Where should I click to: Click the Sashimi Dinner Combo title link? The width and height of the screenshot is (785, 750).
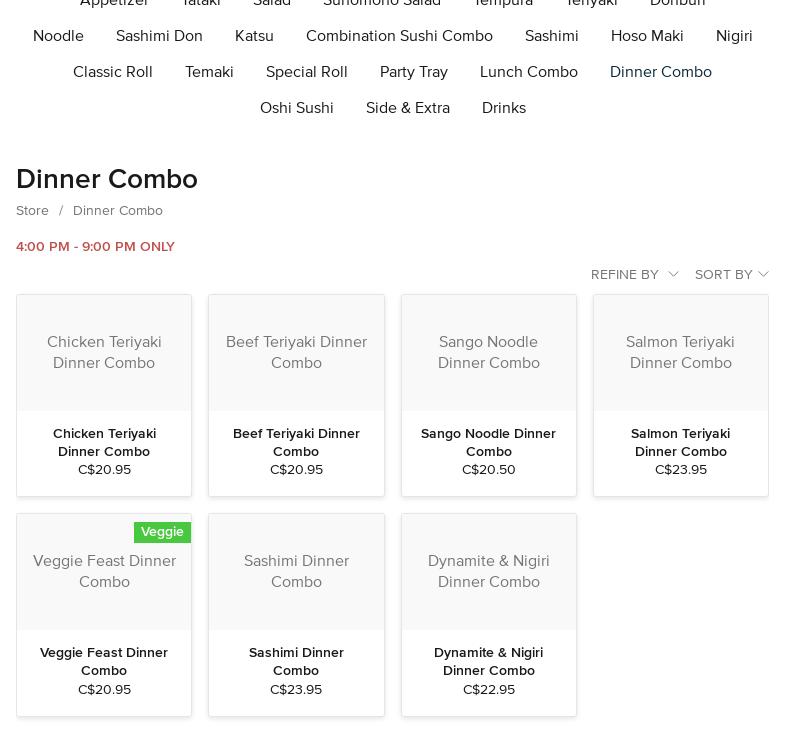tap(296, 661)
